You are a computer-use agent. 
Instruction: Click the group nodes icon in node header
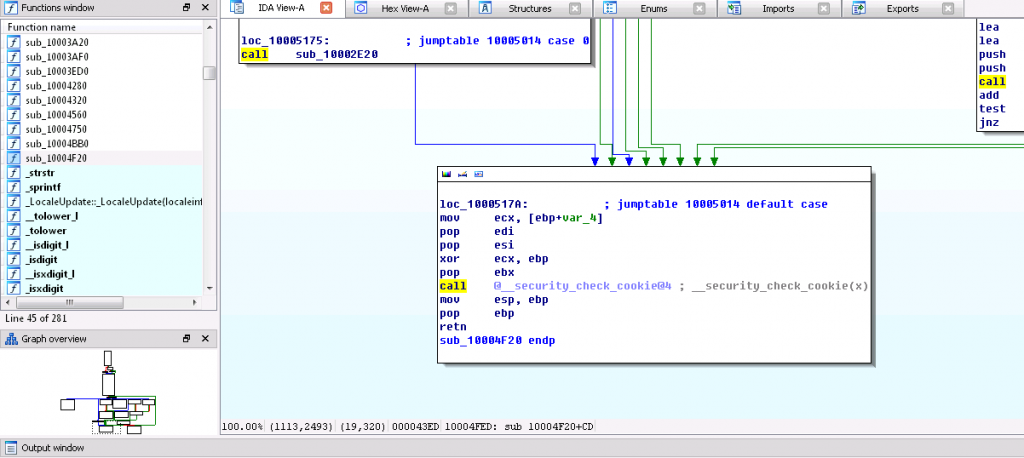[478, 174]
